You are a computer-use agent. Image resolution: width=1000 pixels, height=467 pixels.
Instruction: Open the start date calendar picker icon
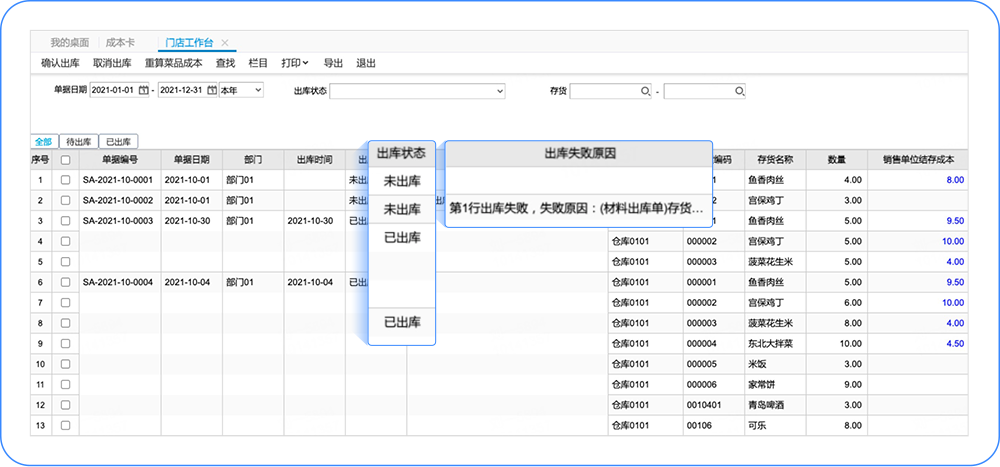(x=143, y=90)
